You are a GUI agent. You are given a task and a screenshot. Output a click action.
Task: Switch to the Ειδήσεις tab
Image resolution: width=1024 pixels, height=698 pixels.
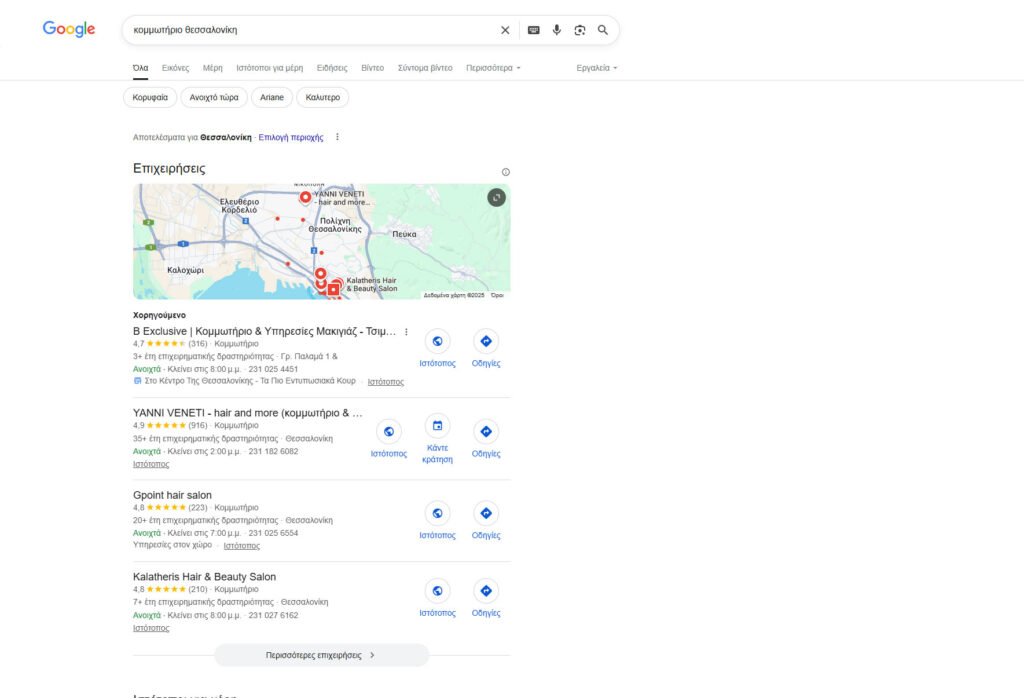332,68
